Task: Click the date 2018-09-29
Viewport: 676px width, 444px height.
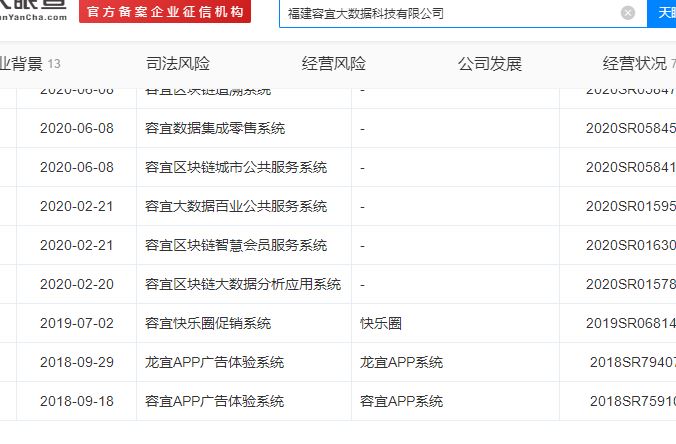Action: (77, 362)
